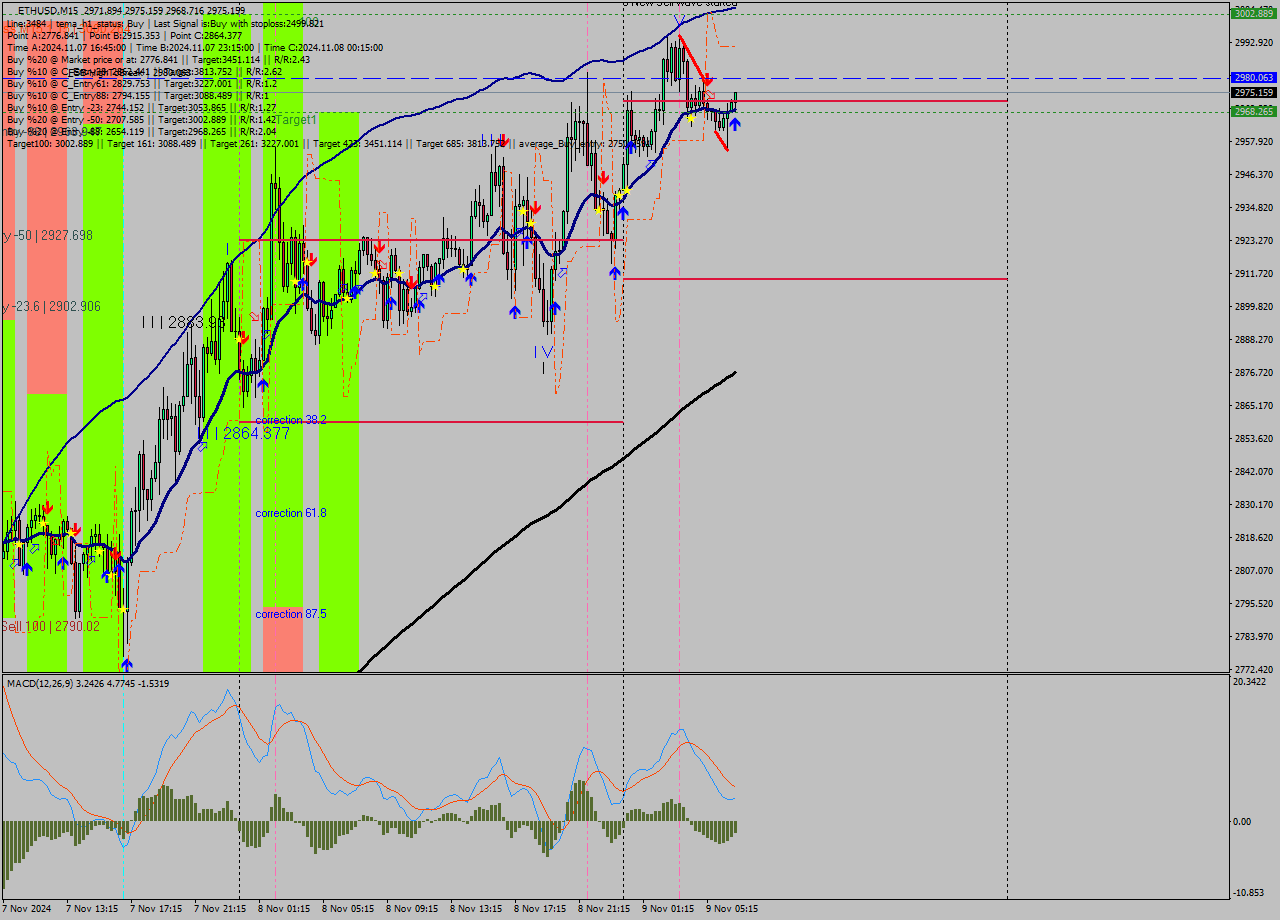Click the 2772.420 price axis value
This screenshot has width=1280, height=920.
point(1254,669)
